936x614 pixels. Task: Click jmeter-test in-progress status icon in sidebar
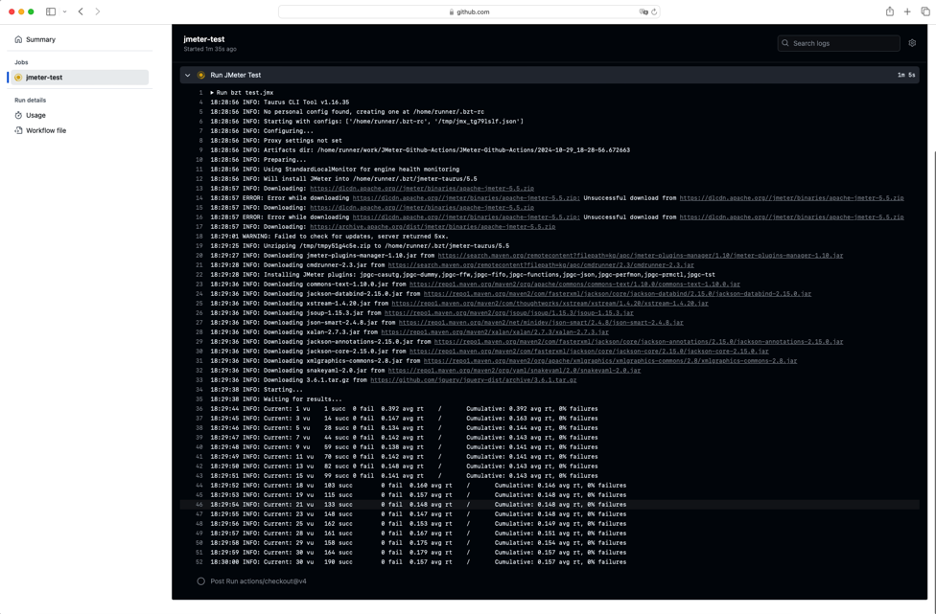coord(18,78)
